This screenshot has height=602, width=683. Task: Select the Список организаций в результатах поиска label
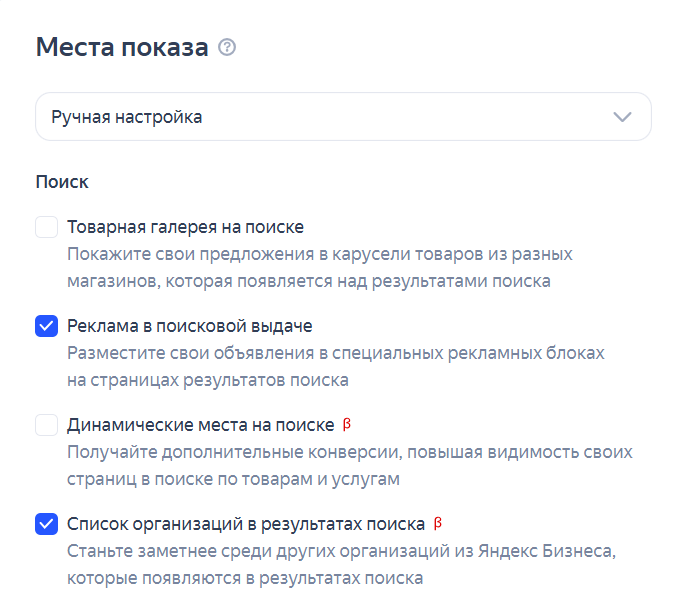[246, 524]
